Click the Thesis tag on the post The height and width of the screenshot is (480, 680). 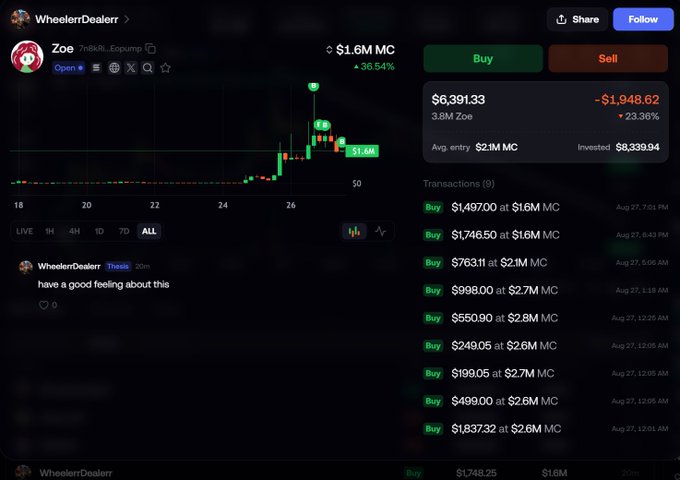coord(118,266)
